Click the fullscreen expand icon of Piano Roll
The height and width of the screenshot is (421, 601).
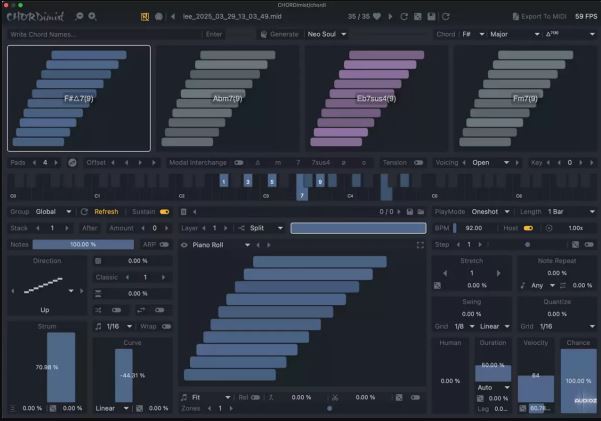coord(420,245)
